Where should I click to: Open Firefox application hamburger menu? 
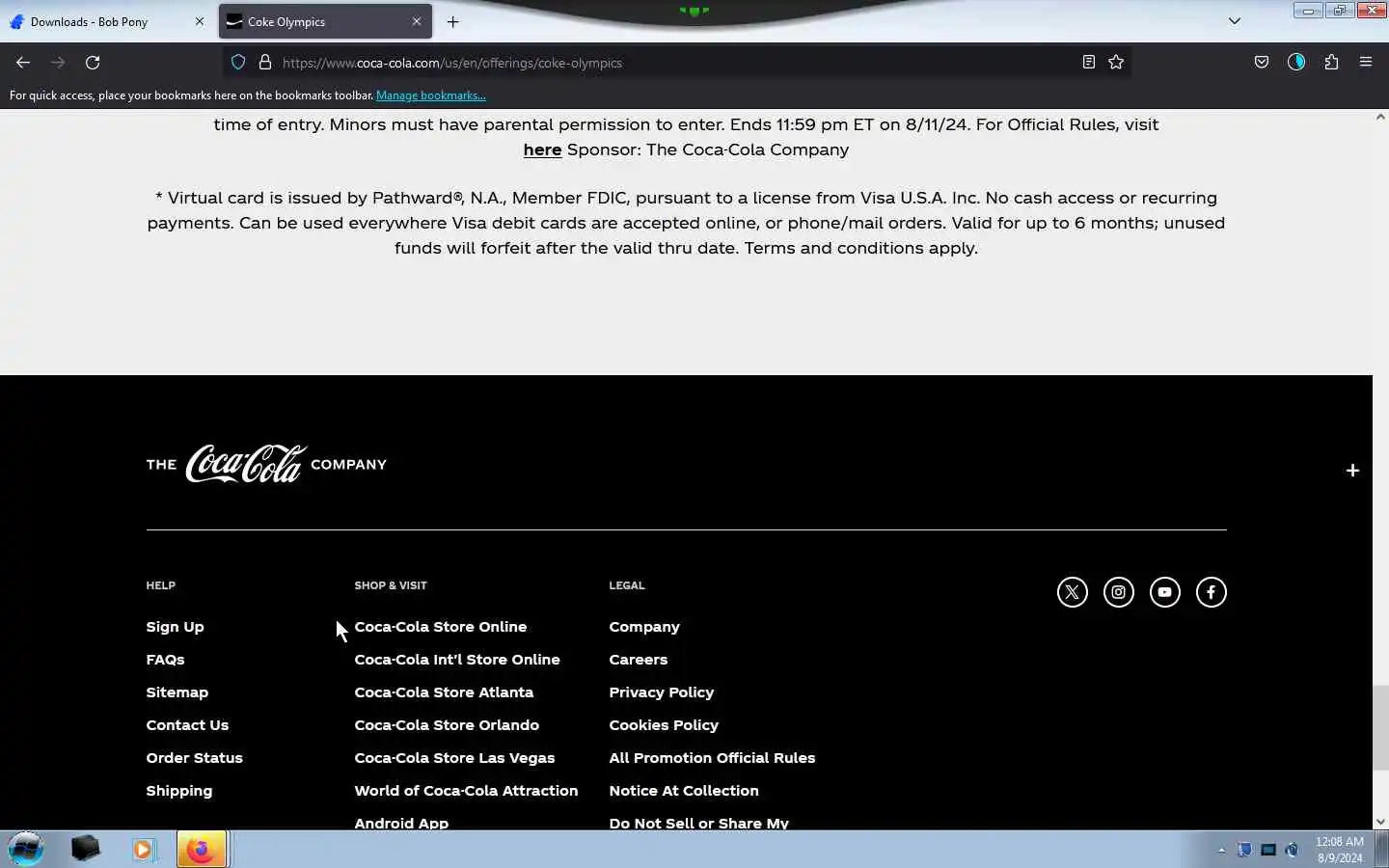(x=1366, y=63)
